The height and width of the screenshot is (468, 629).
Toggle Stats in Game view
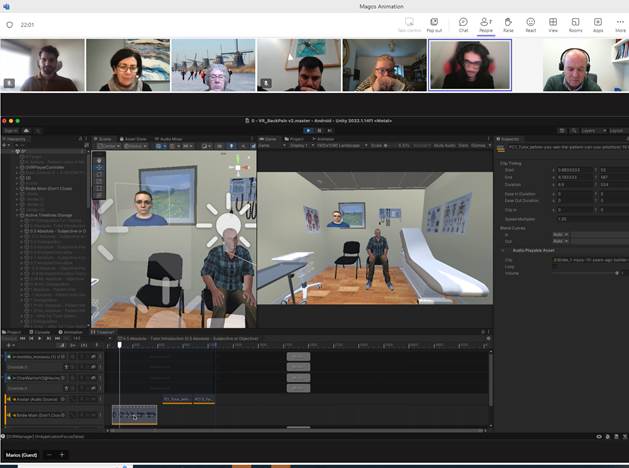click(463, 146)
